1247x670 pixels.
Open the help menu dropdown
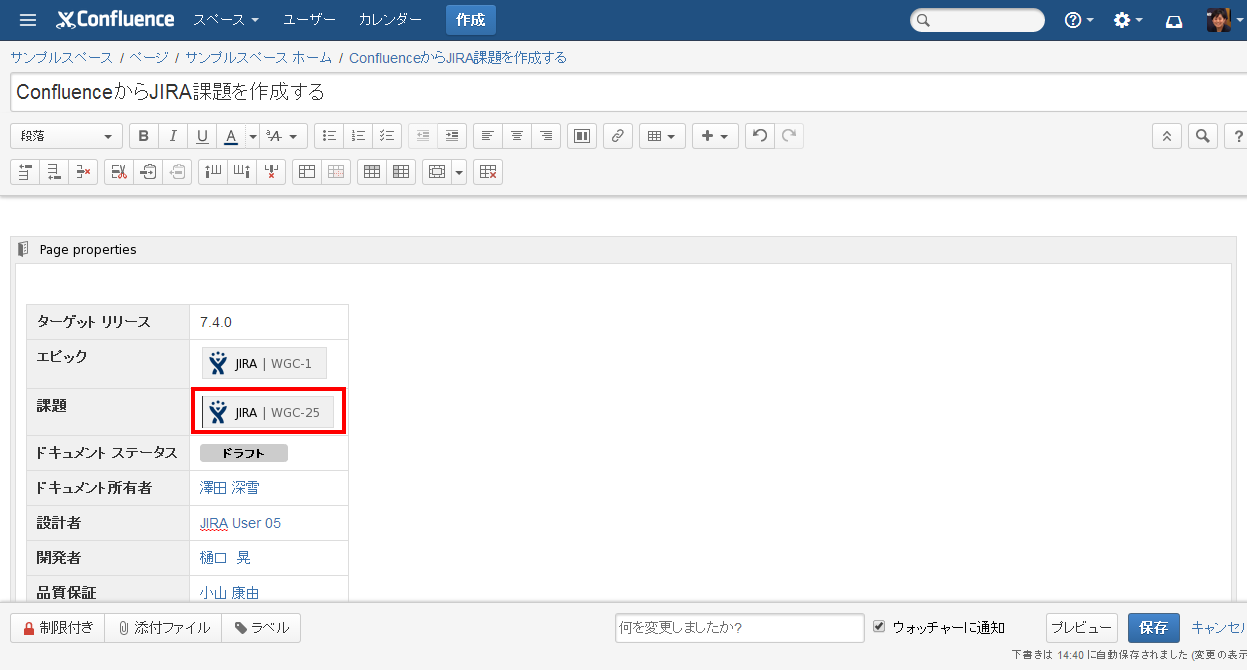click(1079, 20)
